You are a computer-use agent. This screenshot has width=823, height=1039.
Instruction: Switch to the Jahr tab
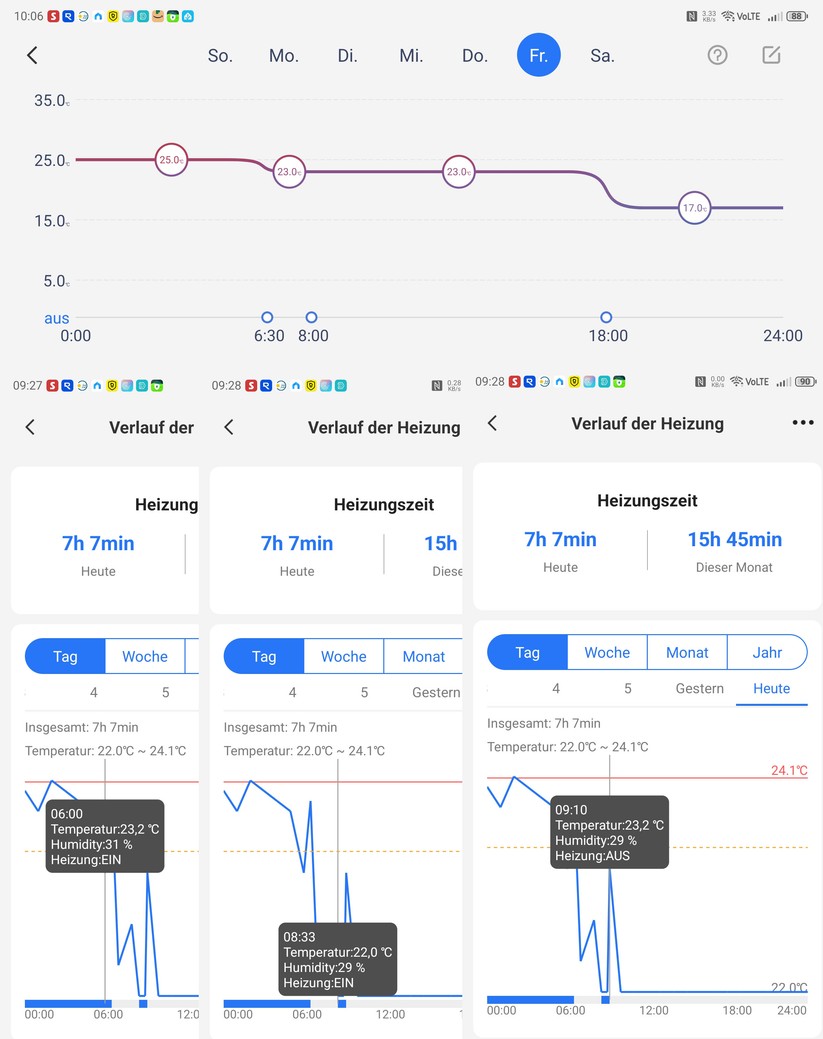(767, 652)
